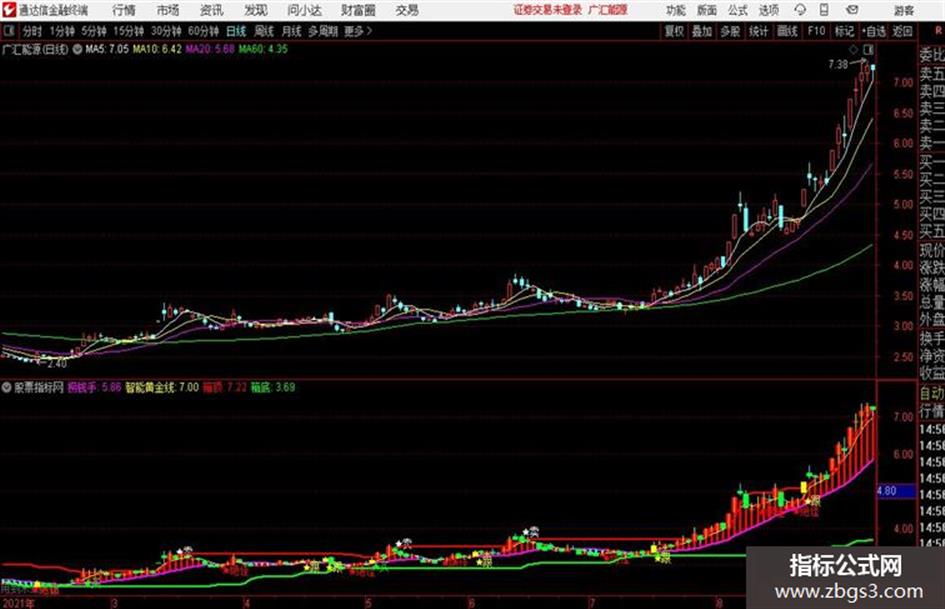Open the F10 company info button

coord(816,31)
